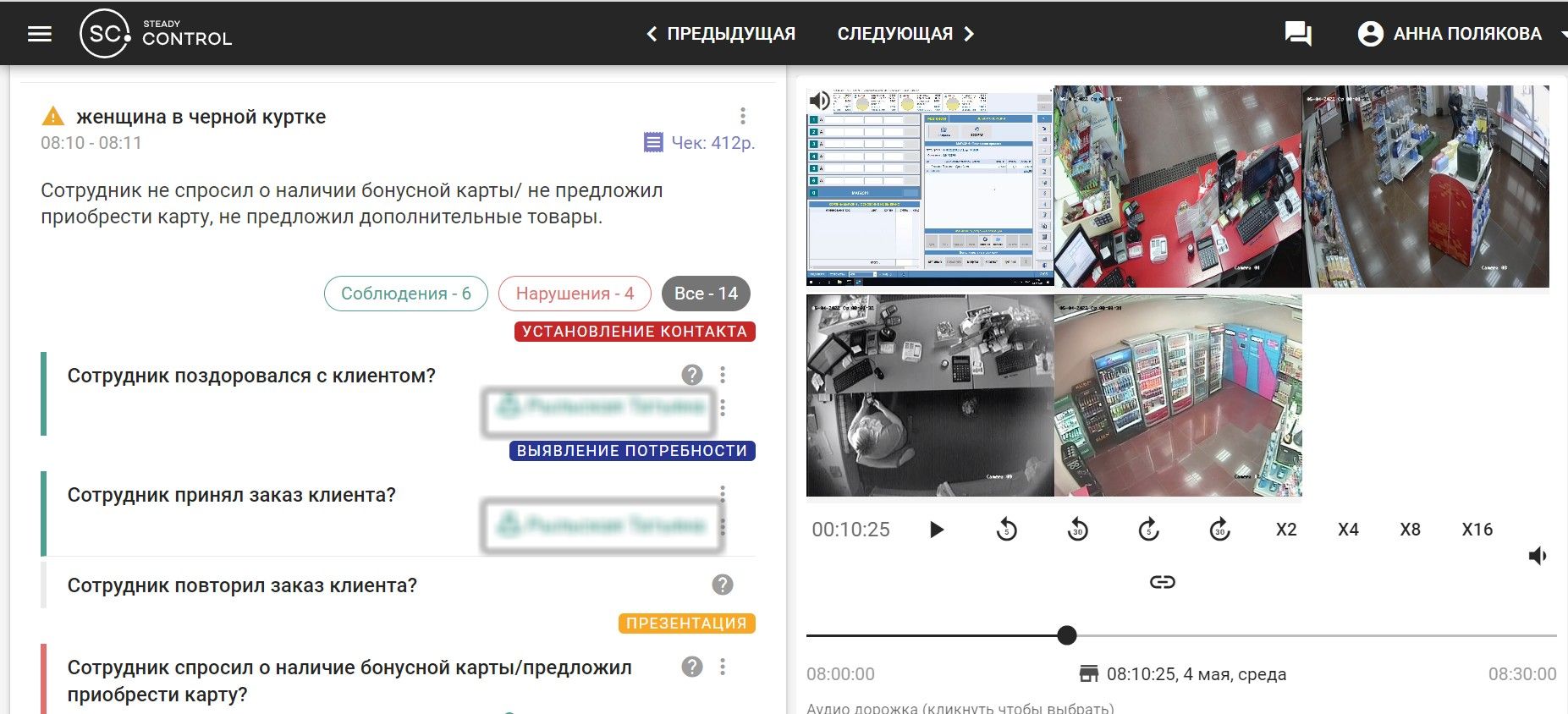Select the grayscale overhead cashier camera view
Image resolution: width=1568 pixels, height=714 pixels.
[x=930, y=395]
